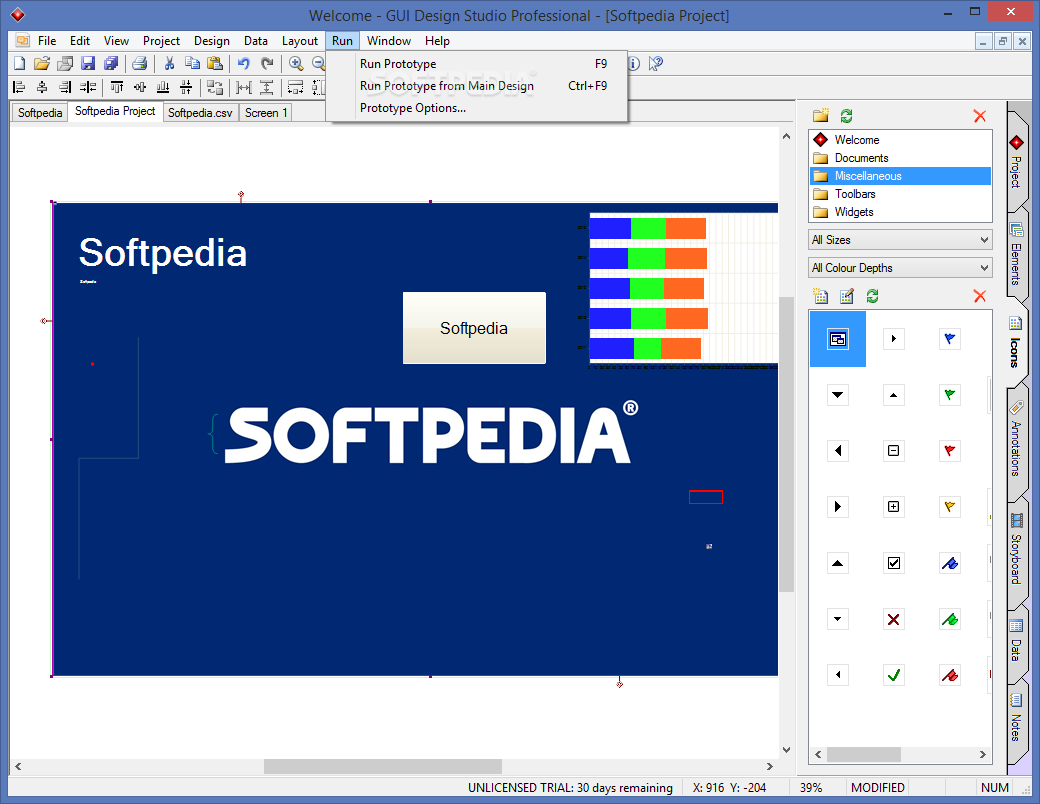This screenshot has height=804, width=1040.
Task: Click the Cut scissors icon
Action: click(169, 63)
